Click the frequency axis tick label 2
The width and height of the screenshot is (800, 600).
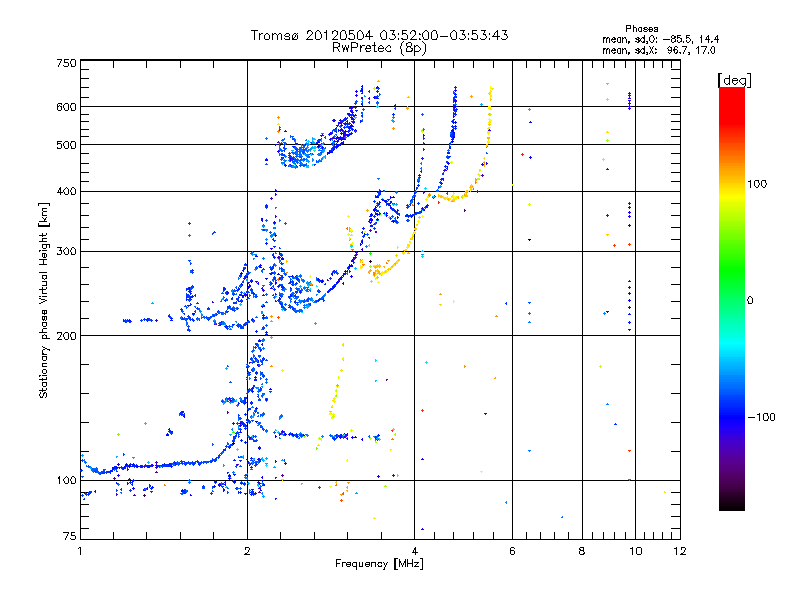[x=247, y=551]
